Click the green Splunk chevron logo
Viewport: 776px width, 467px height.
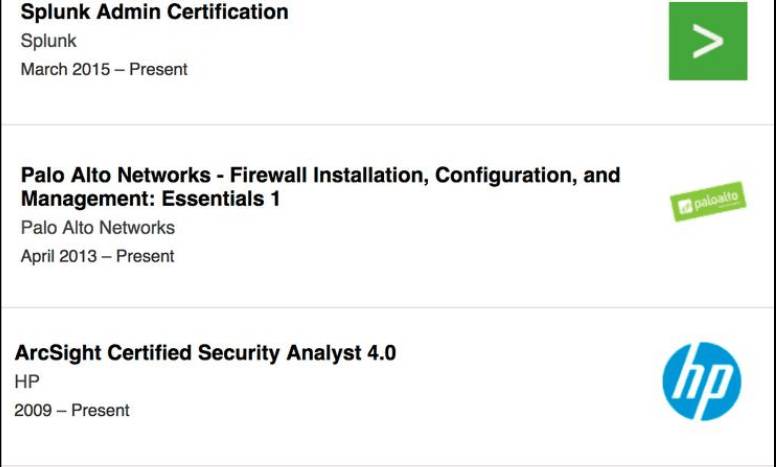click(707, 41)
